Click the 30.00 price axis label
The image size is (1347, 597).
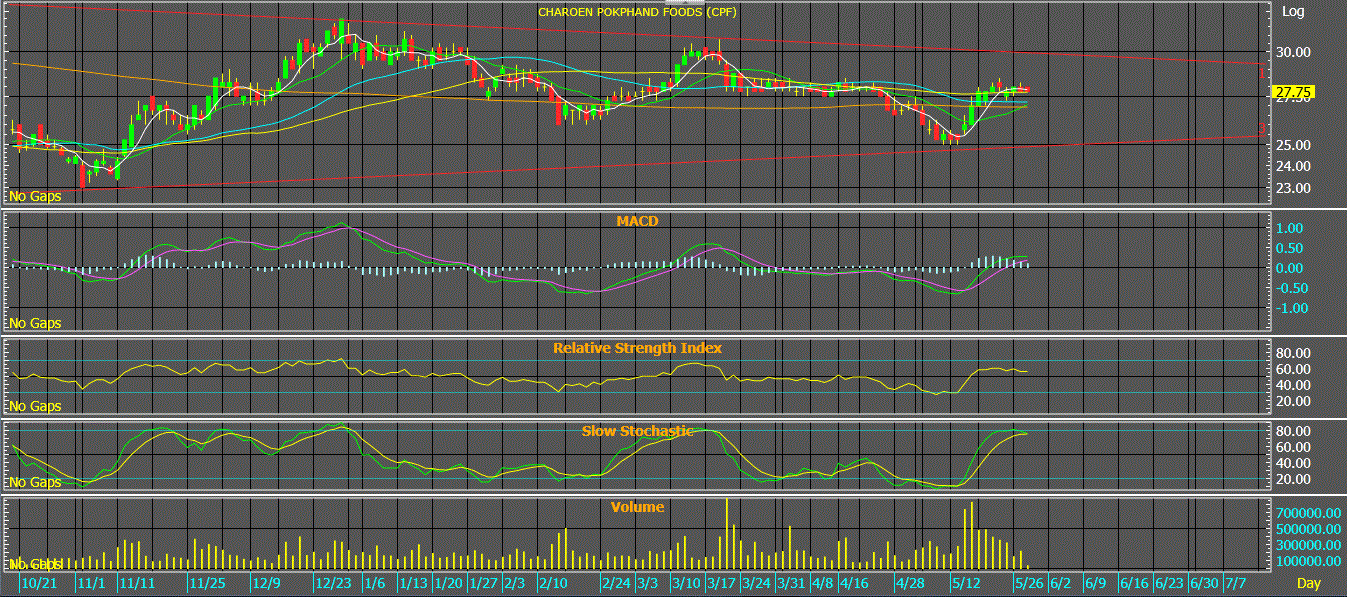(1293, 52)
